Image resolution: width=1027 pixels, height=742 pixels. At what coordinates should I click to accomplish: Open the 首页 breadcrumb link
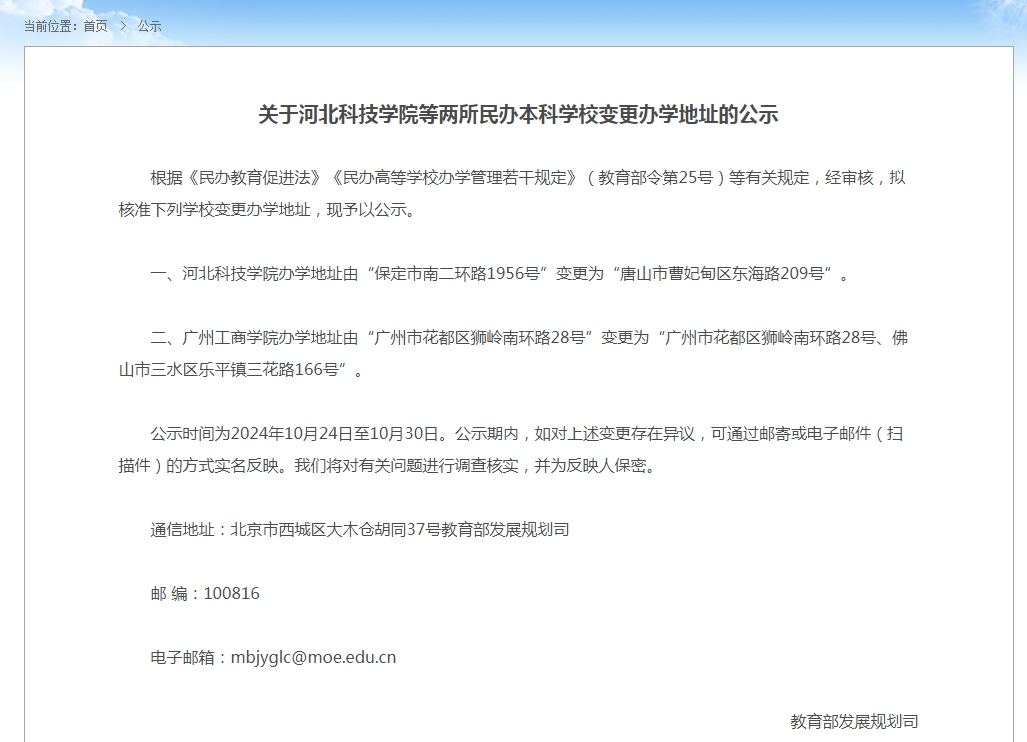pyautogui.click(x=96, y=26)
